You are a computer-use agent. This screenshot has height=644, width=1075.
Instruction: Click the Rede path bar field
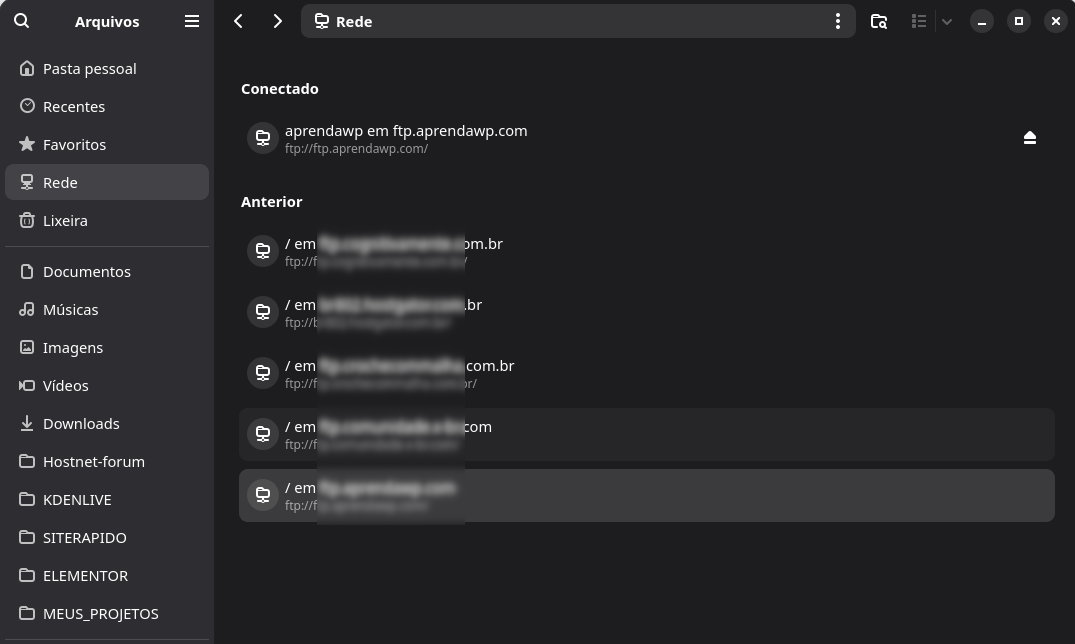570,21
